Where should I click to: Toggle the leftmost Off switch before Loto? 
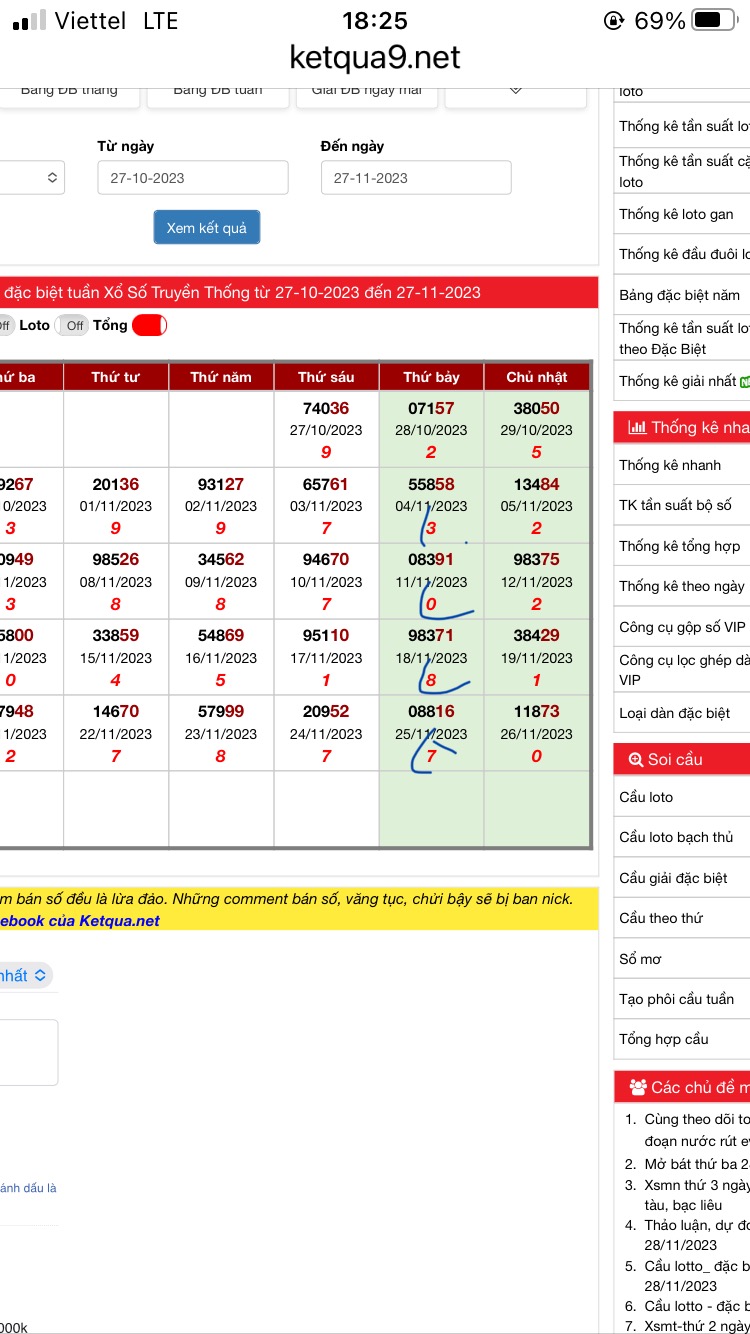(x=5, y=325)
